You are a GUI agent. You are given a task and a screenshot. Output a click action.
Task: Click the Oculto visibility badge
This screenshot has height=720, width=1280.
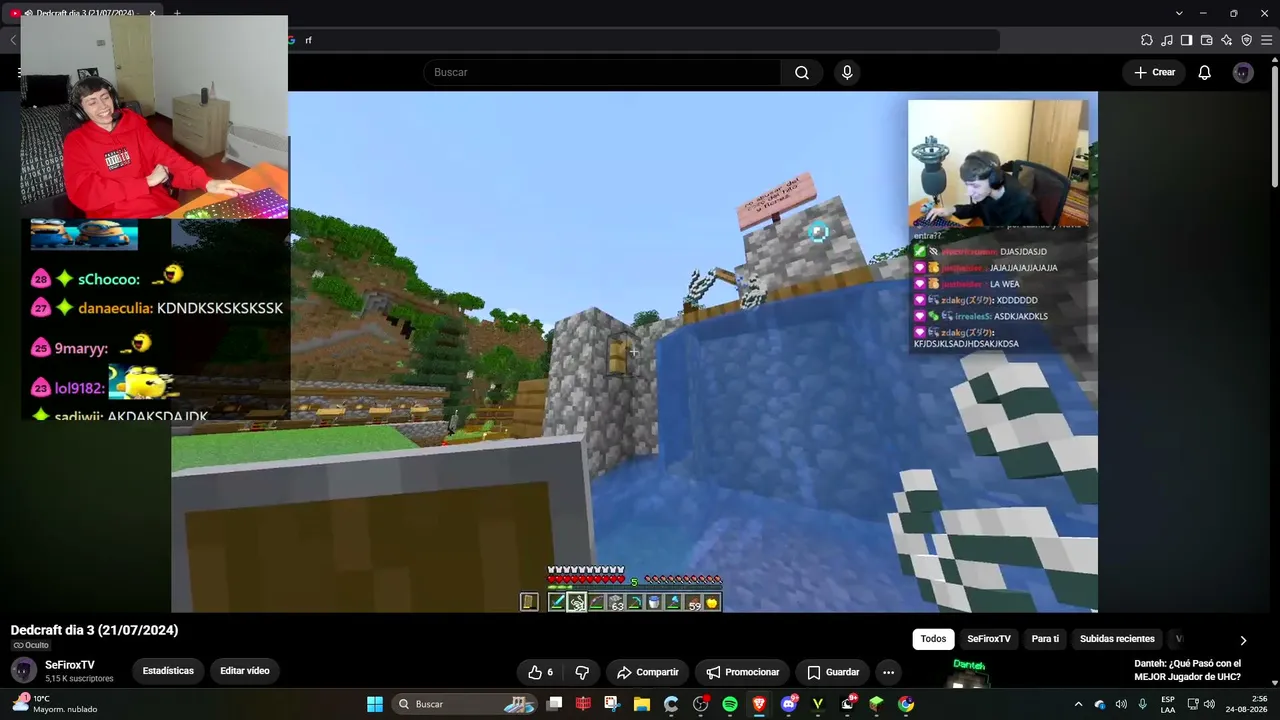[x=31, y=646]
